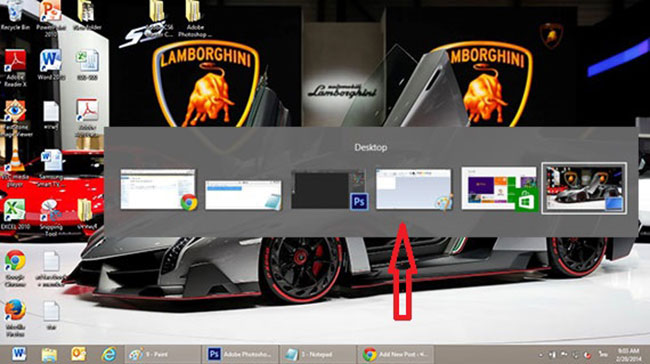Open the Word 2010 desktop shortcut
Viewport: 650px width, 364px height.
51,65
